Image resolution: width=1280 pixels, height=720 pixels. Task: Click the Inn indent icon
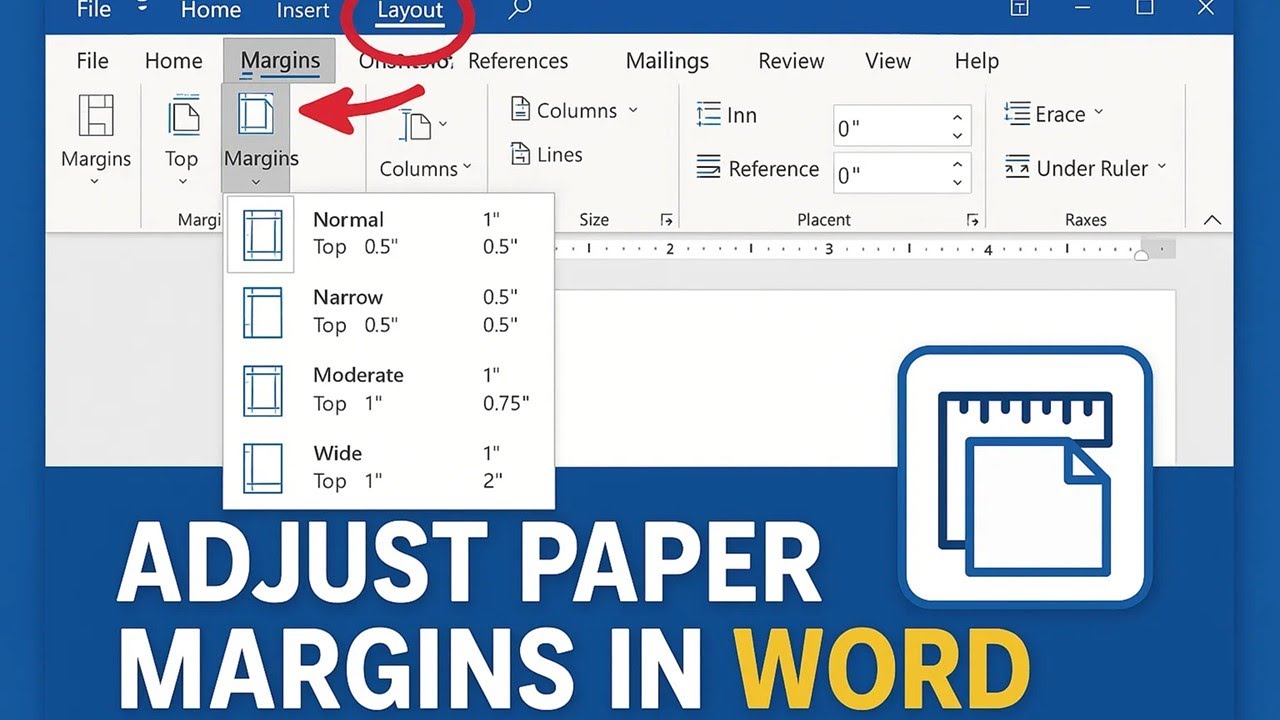[708, 114]
